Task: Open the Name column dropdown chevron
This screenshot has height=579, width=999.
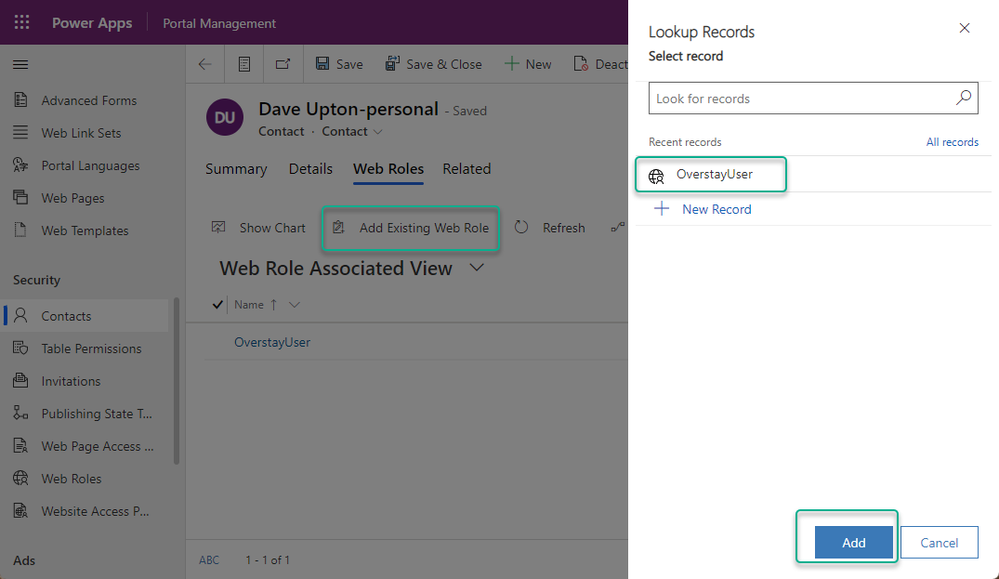Action: (294, 304)
